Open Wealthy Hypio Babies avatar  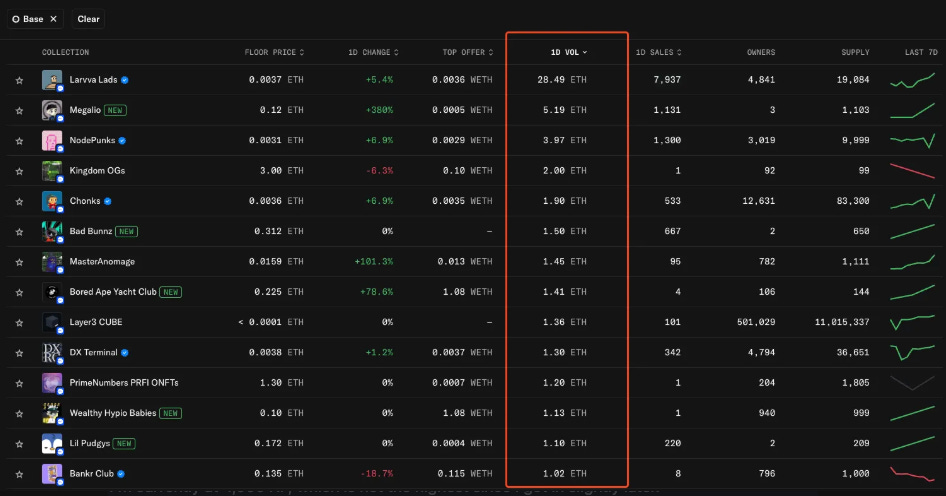tap(52, 413)
